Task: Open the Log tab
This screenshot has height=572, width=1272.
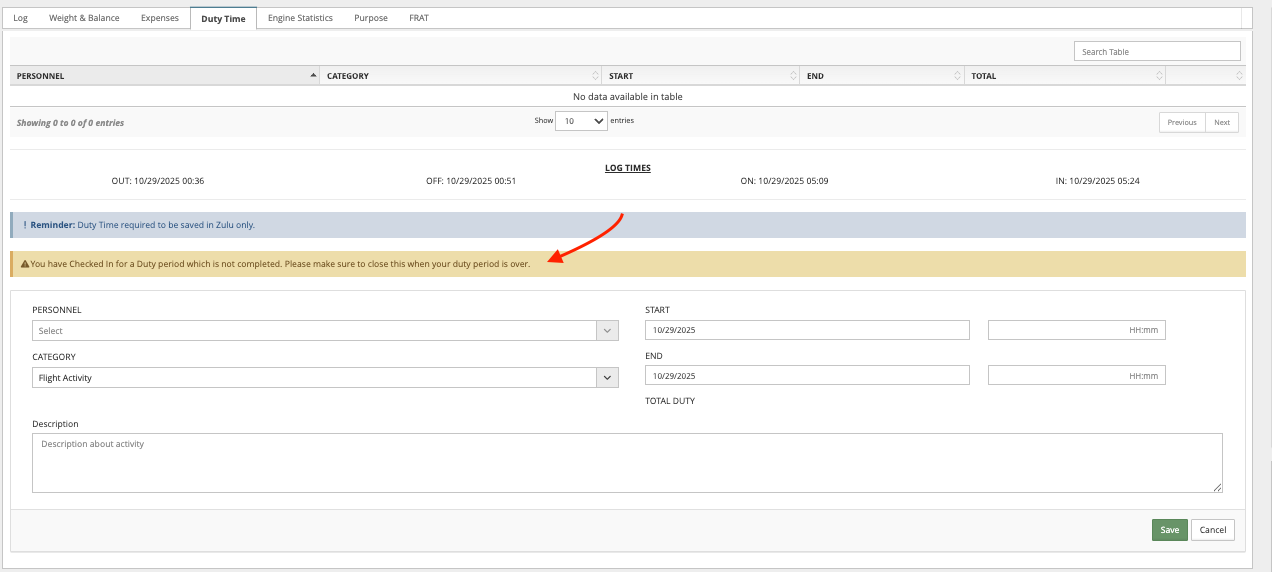Action: click(20, 18)
